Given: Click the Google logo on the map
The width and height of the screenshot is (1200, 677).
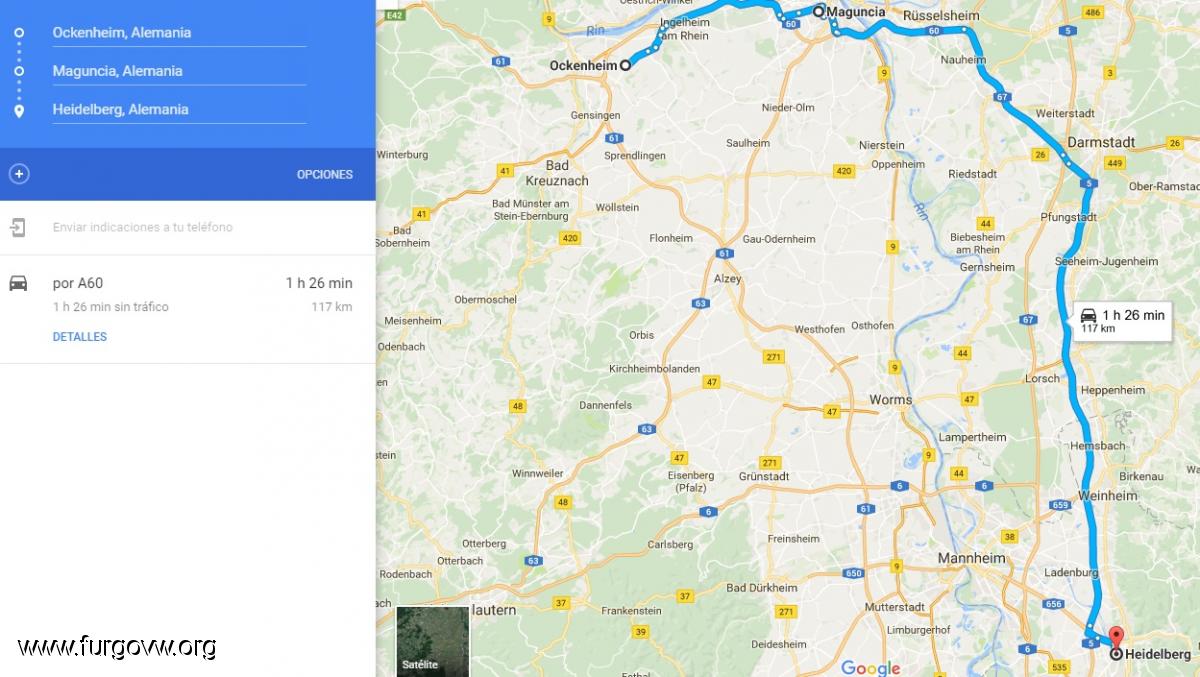Looking at the screenshot, I should 870,667.
